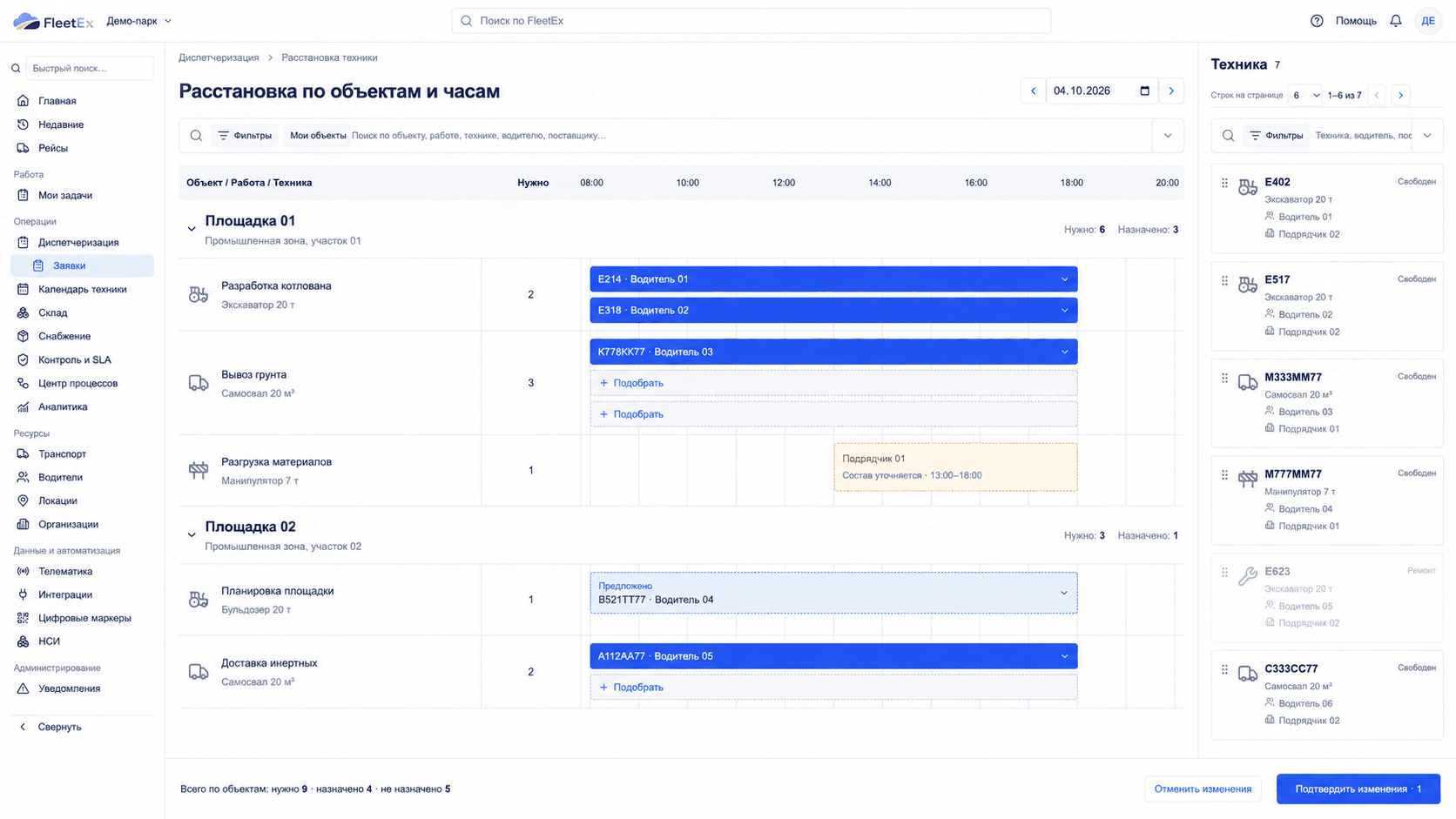Open the ДЕ user avatar
1456x819 pixels.
(x=1428, y=21)
